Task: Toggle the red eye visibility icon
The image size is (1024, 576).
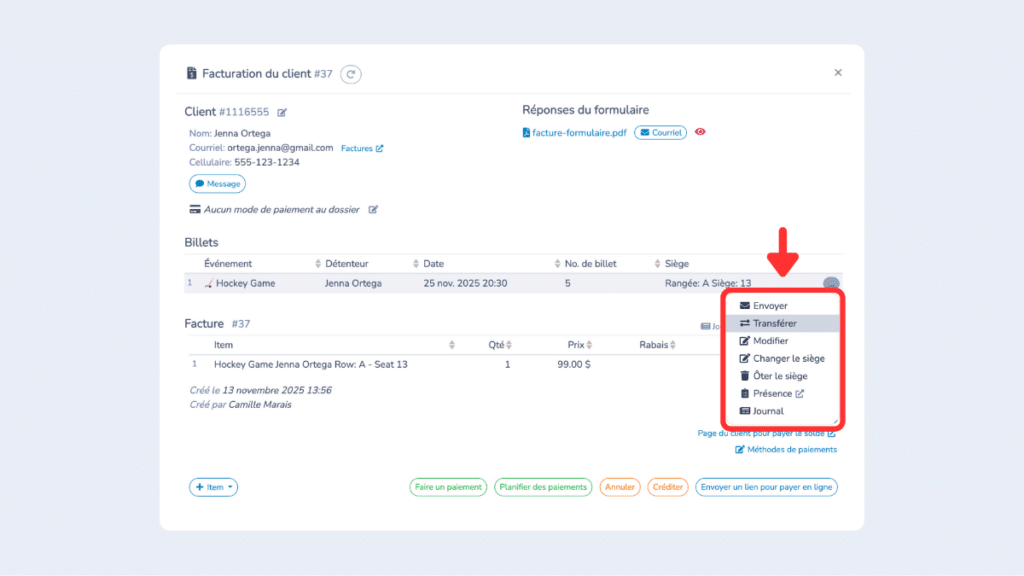Action: pos(699,131)
